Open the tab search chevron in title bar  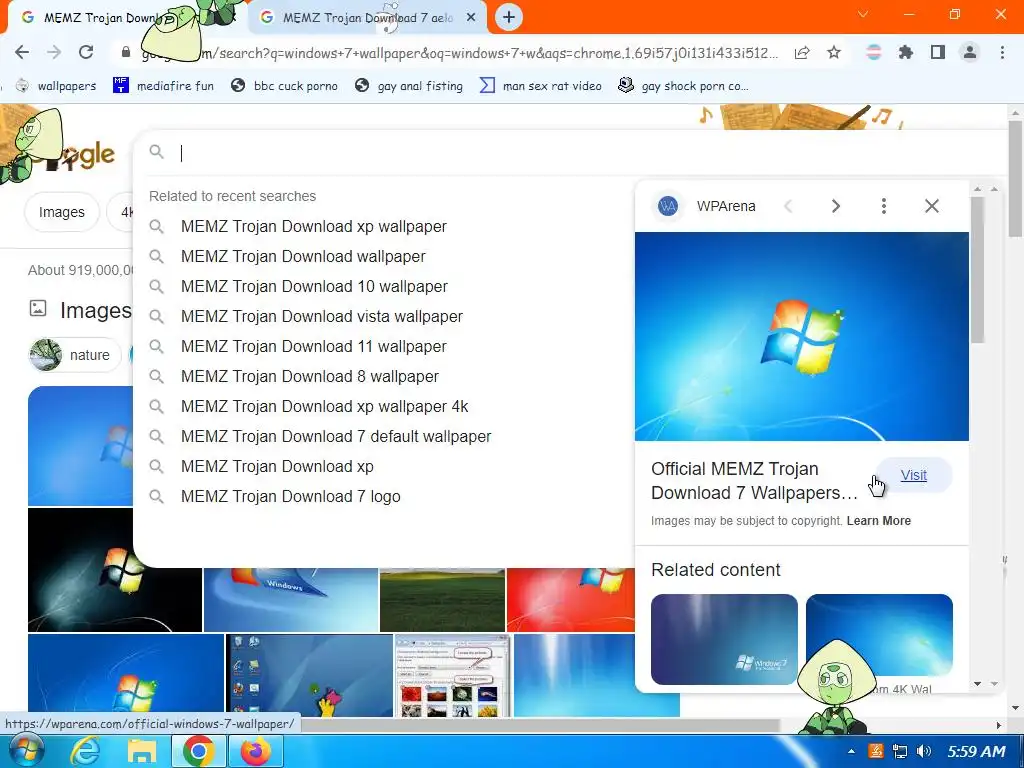point(863,14)
